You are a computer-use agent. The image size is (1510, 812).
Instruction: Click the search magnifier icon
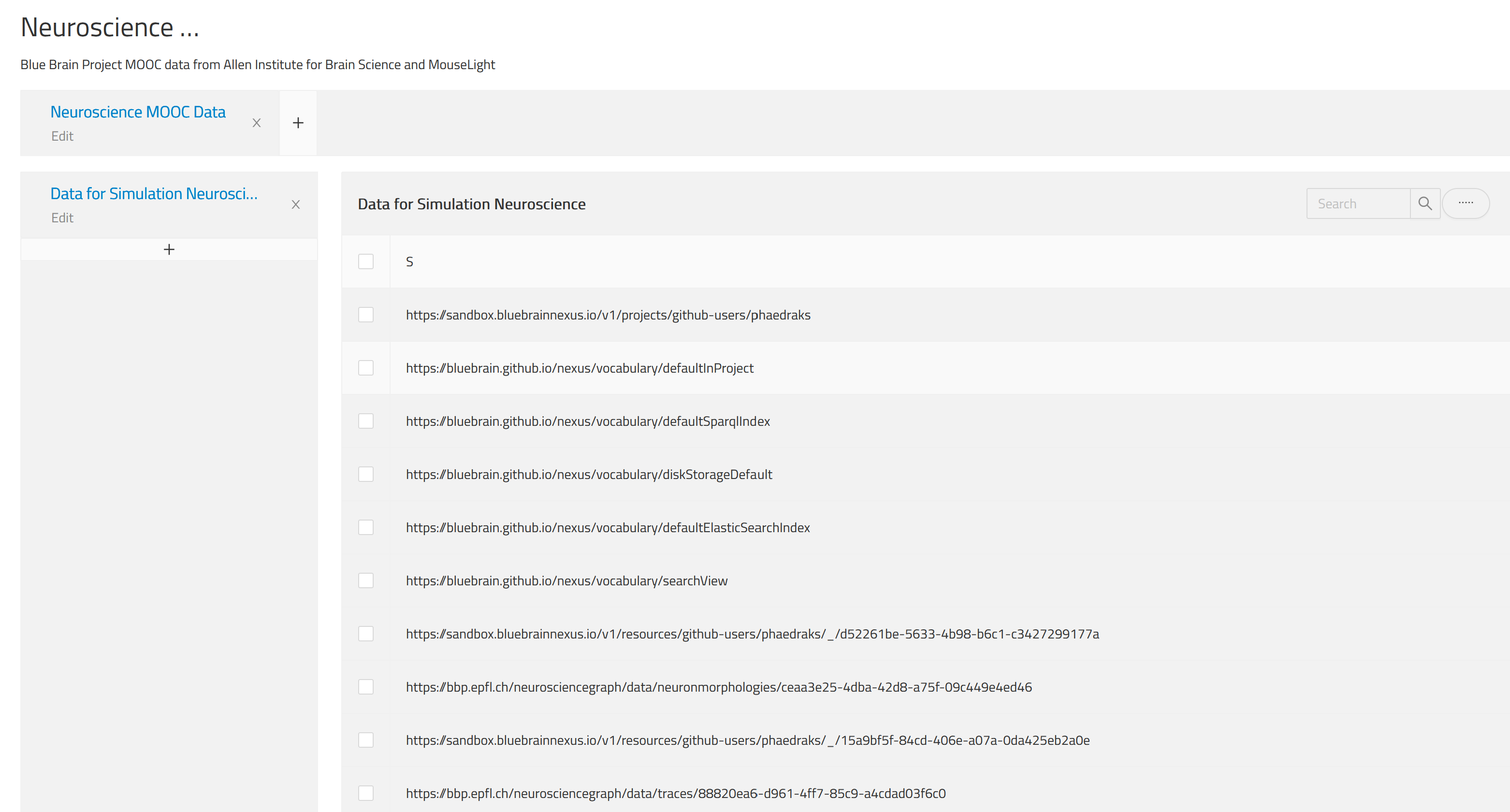point(1425,203)
